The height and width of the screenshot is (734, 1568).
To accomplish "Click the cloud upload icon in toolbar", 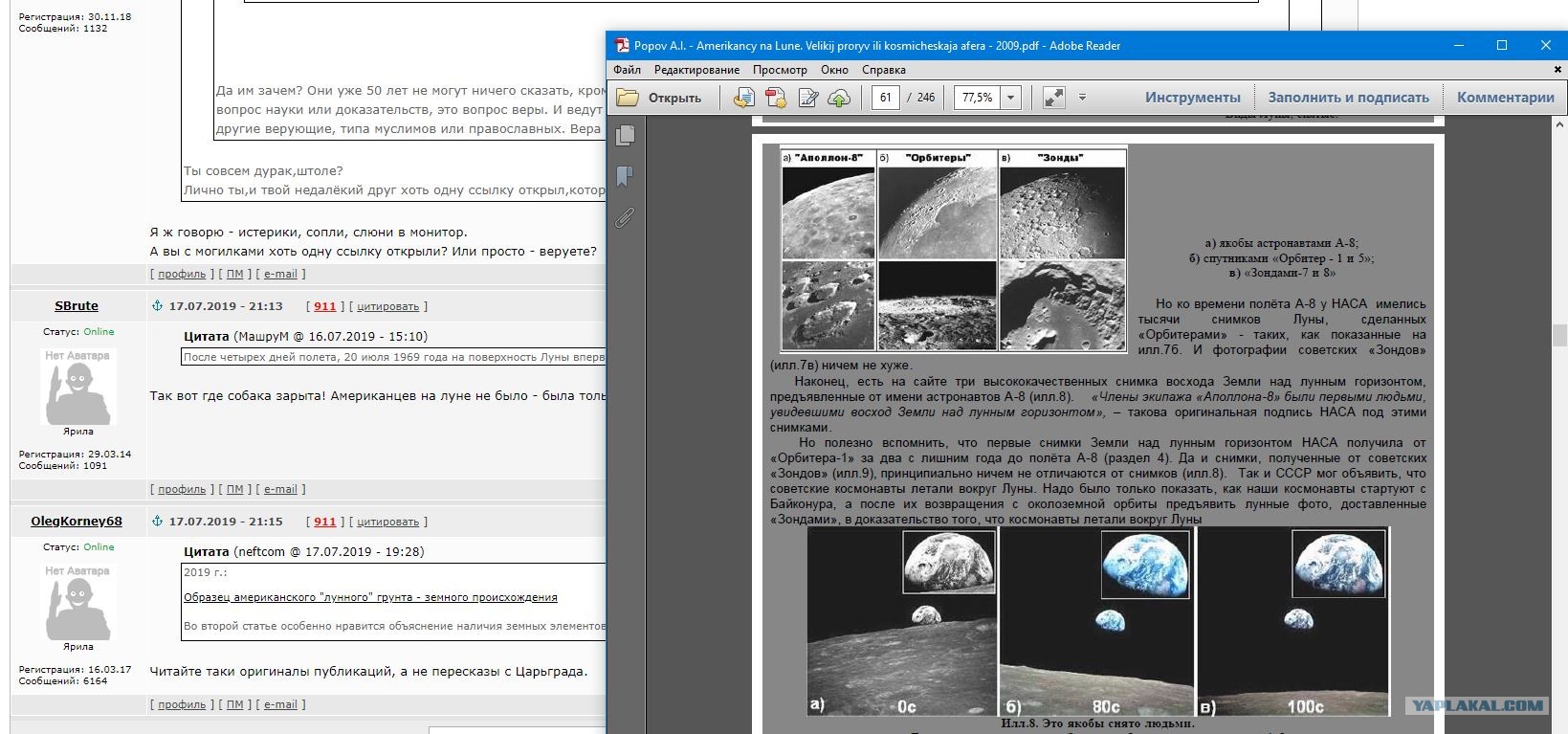I will click(x=839, y=97).
